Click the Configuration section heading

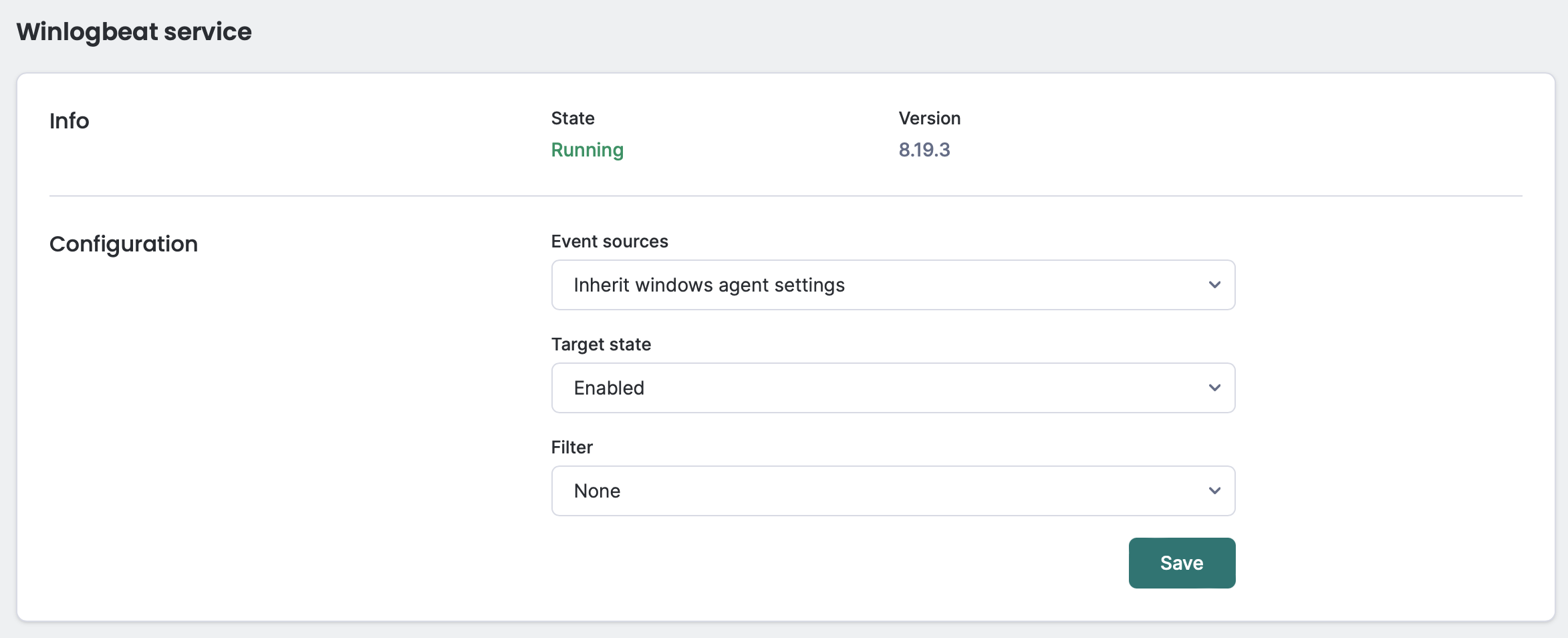123,243
